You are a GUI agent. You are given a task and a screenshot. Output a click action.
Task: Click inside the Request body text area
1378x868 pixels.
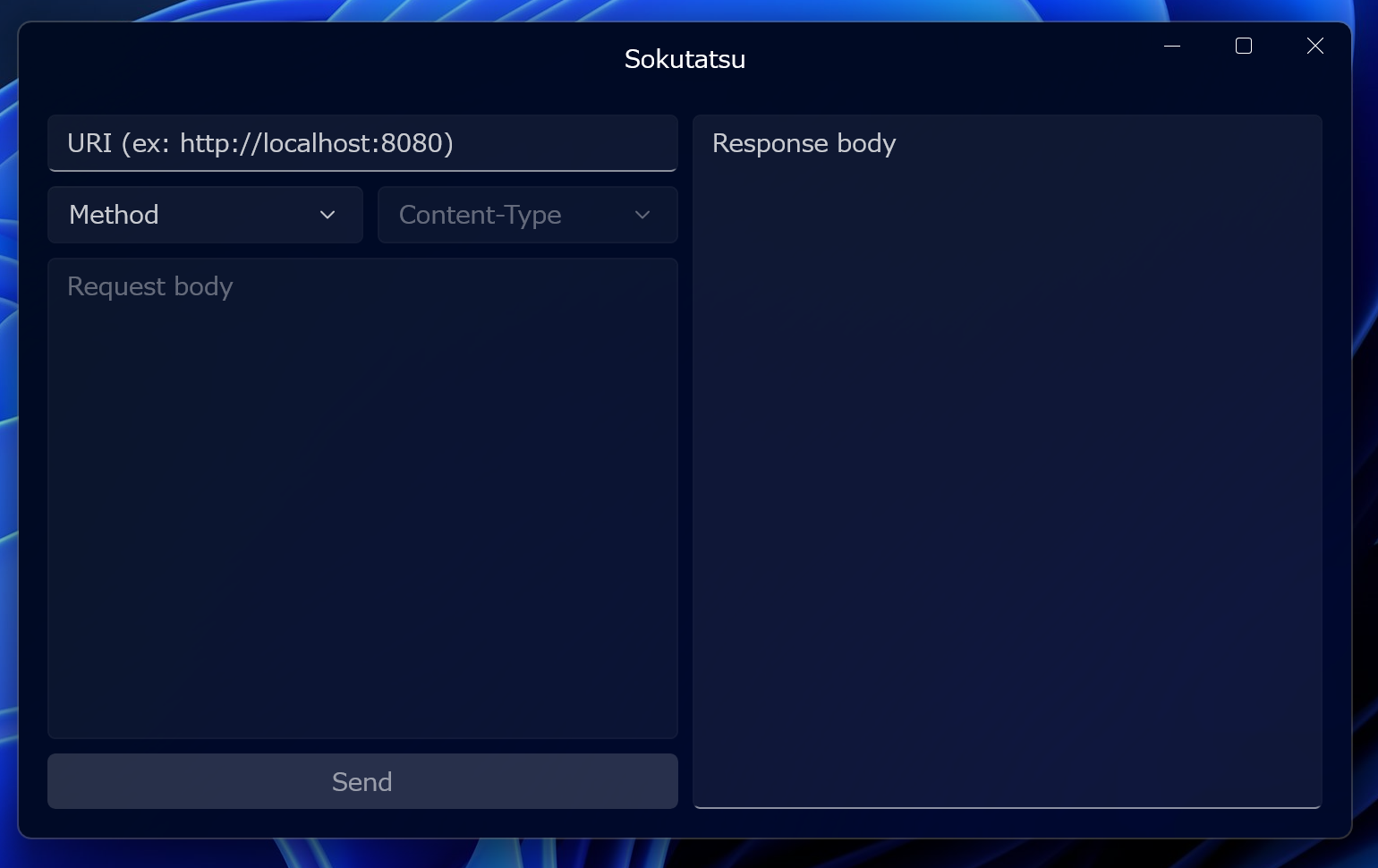pyautogui.click(x=362, y=498)
